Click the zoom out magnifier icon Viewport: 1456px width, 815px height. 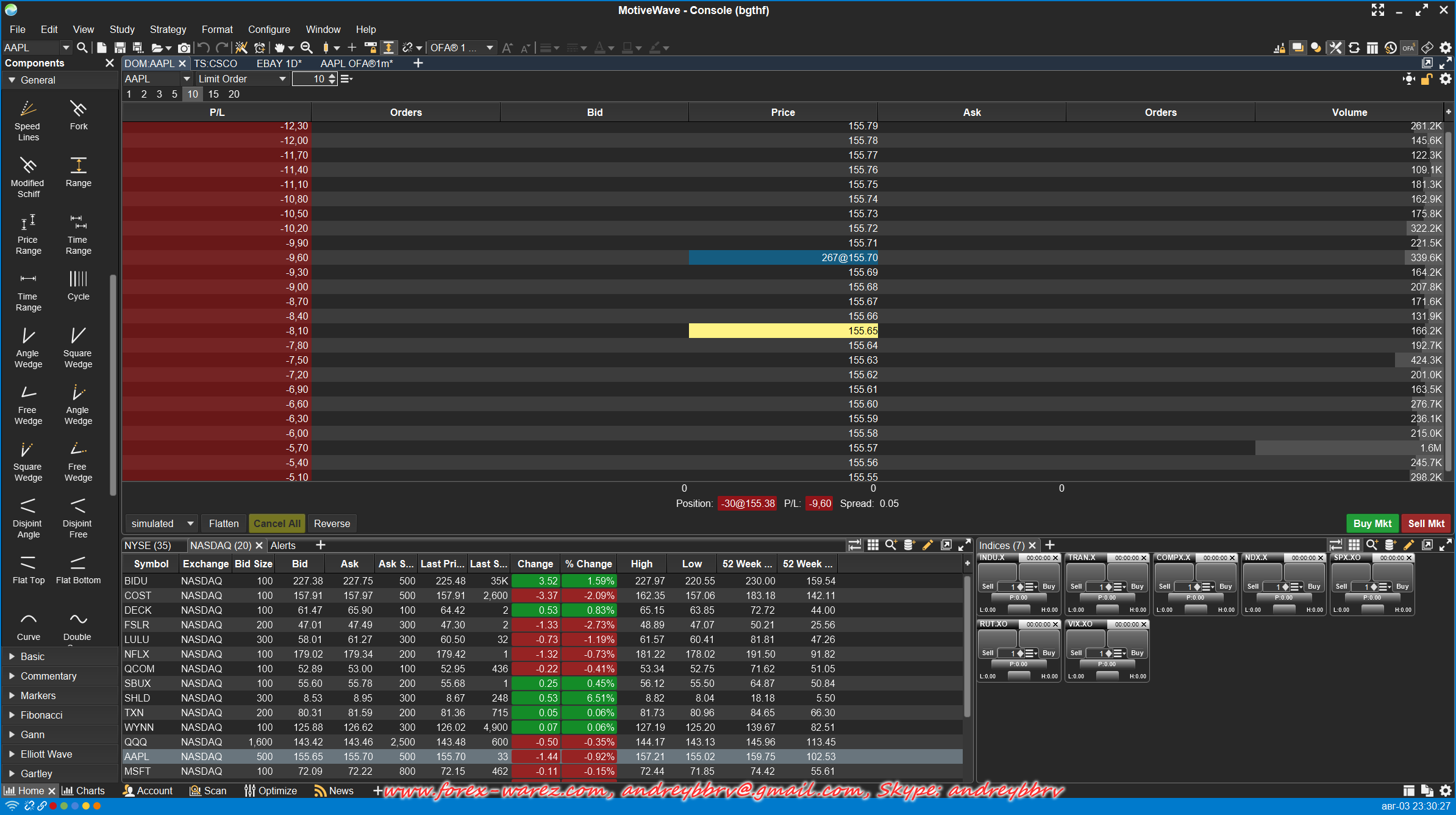click(307, 48)
